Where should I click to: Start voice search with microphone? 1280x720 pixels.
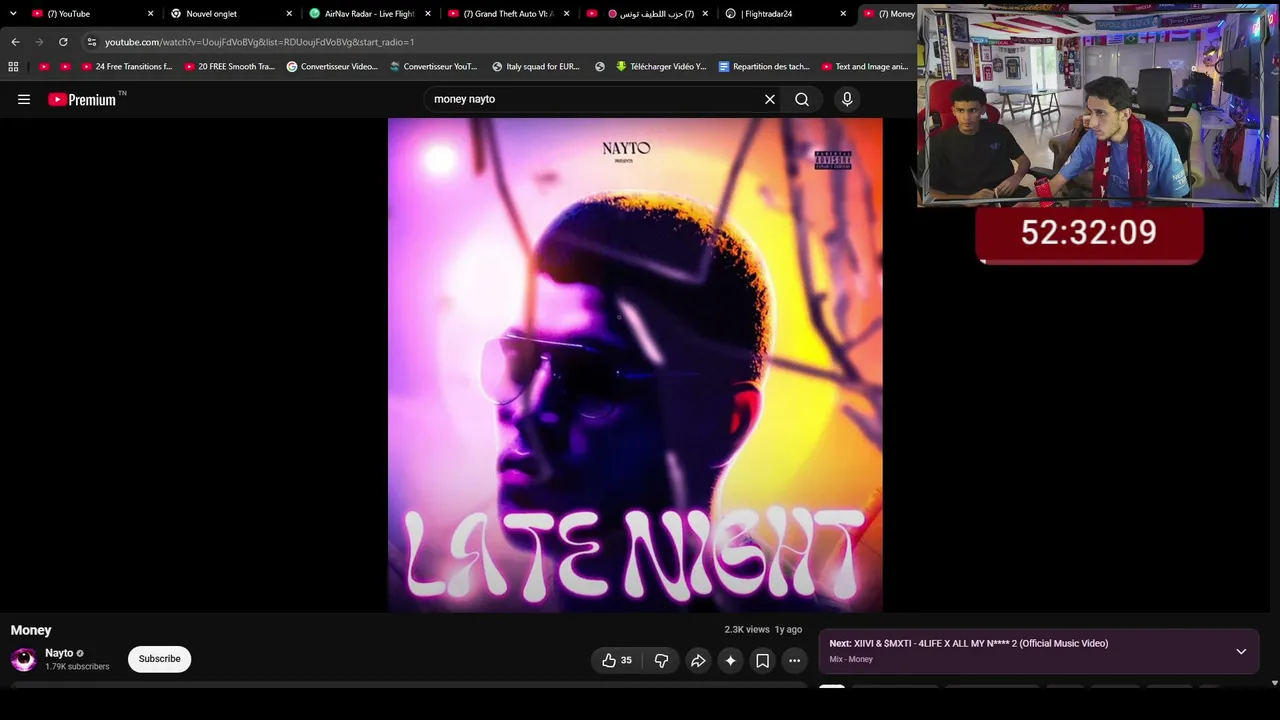847,99
